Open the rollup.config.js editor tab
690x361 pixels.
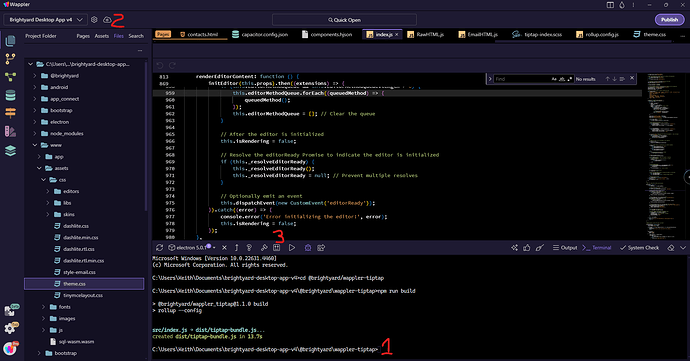pos(598,34)
